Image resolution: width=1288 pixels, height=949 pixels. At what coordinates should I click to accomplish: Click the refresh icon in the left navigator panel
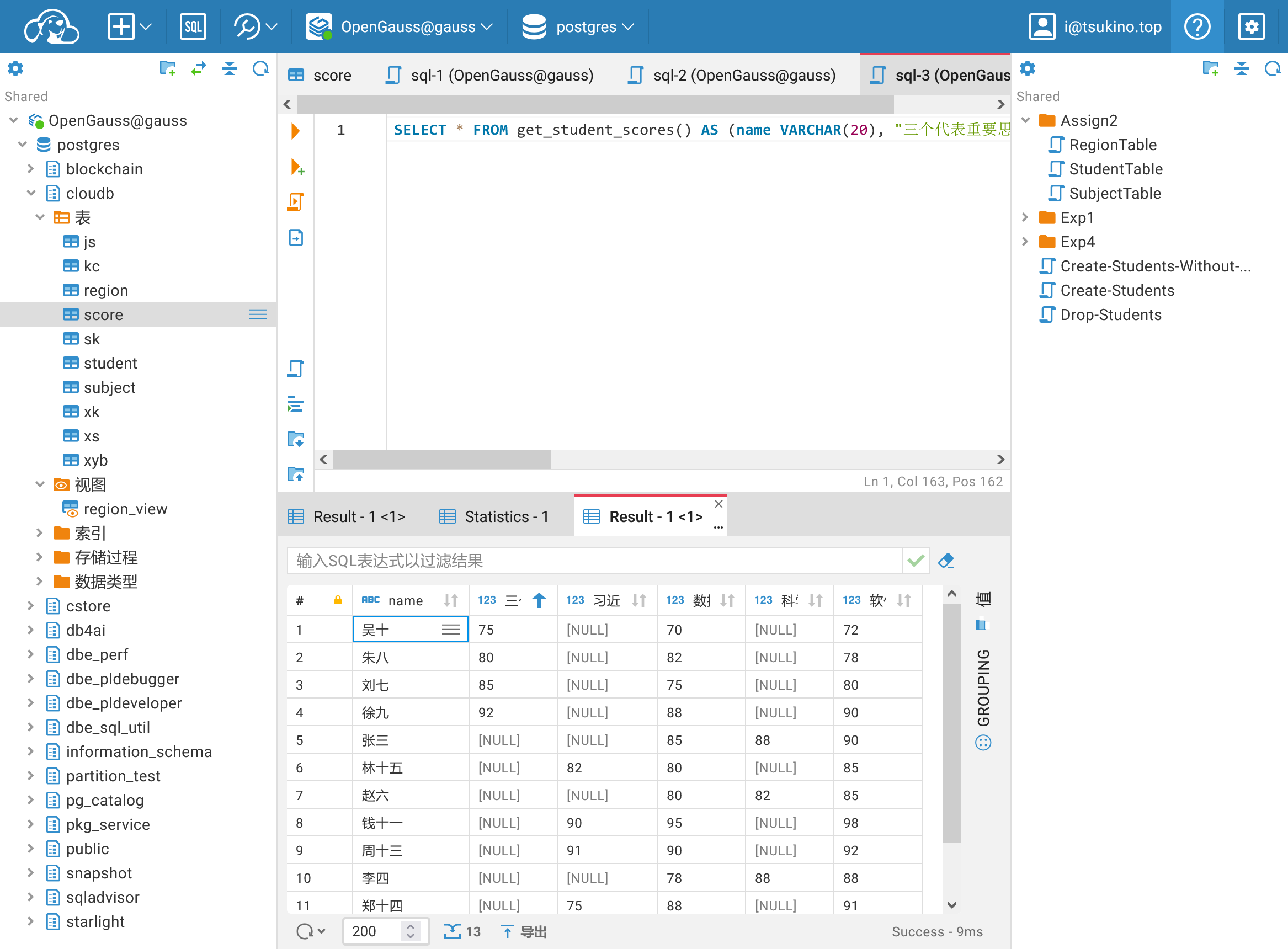(x=260, y=69)
